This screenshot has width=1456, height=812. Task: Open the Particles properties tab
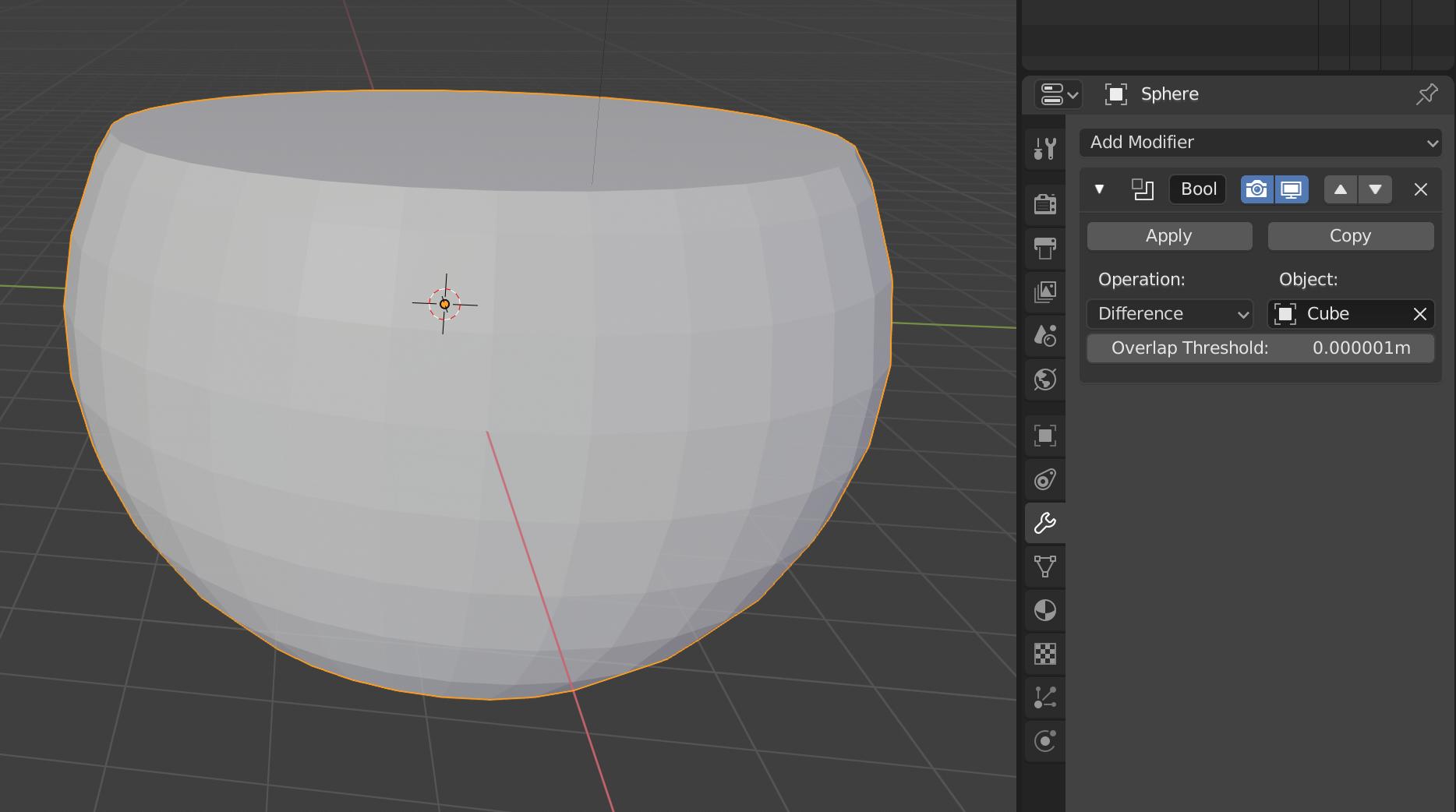[x=1045, y=697]
